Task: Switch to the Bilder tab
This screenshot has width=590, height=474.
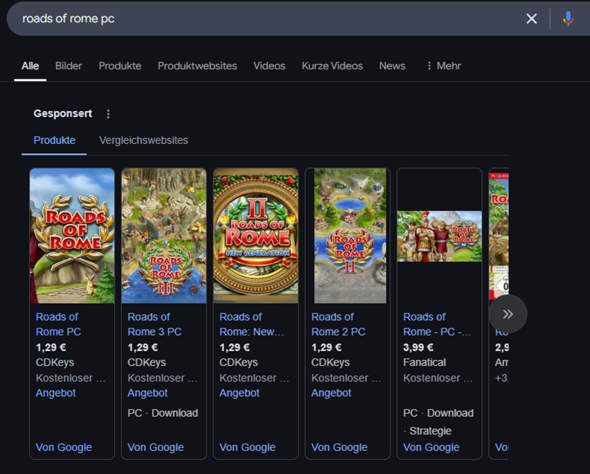Action: coord(68,66)
